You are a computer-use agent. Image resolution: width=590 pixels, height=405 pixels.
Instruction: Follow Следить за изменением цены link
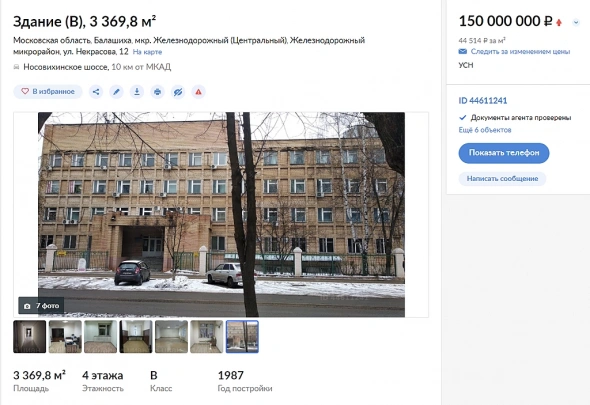pos(520,52)
